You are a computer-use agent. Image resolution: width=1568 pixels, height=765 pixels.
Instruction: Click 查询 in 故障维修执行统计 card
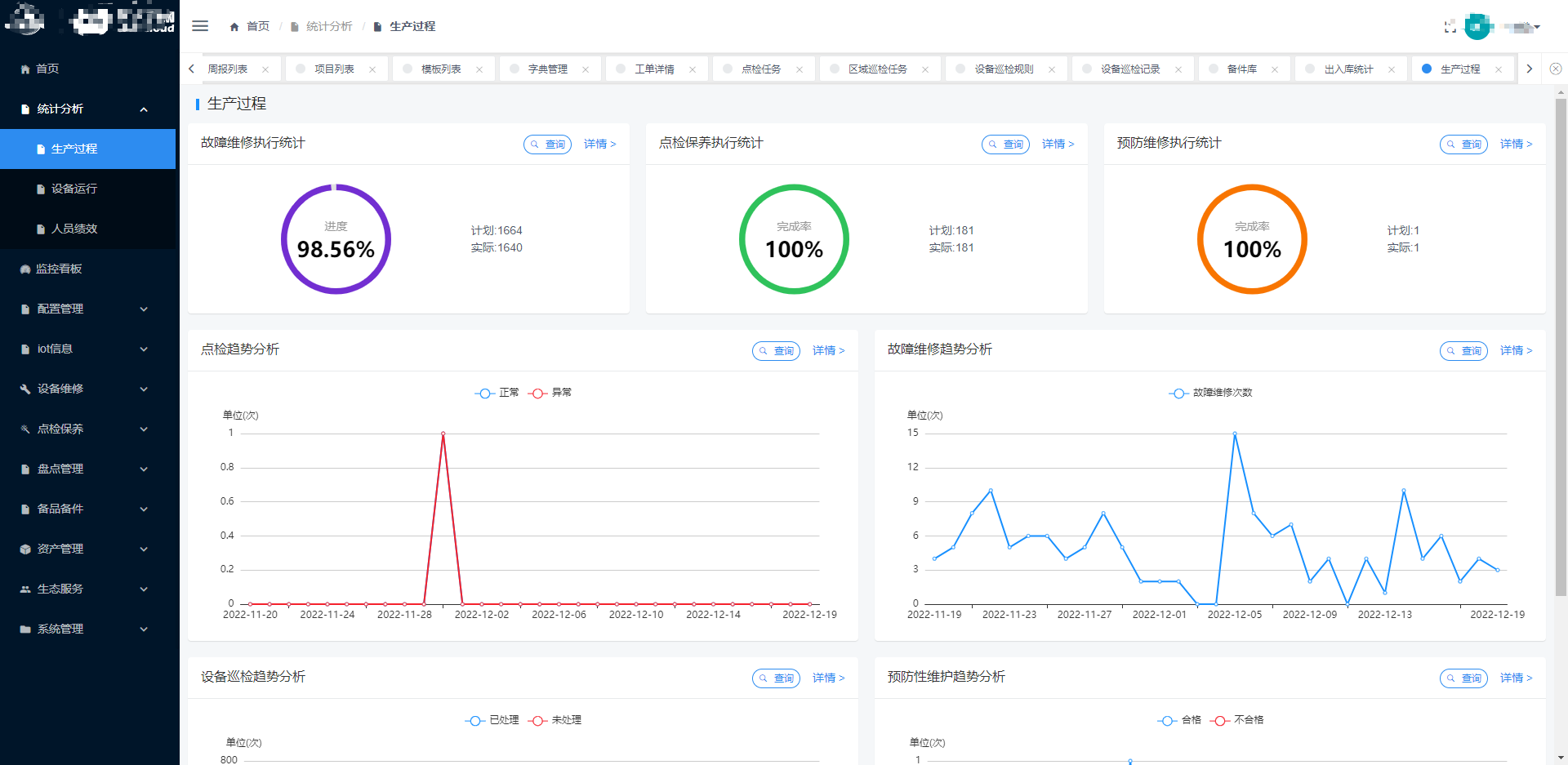(x=547, y=145)
